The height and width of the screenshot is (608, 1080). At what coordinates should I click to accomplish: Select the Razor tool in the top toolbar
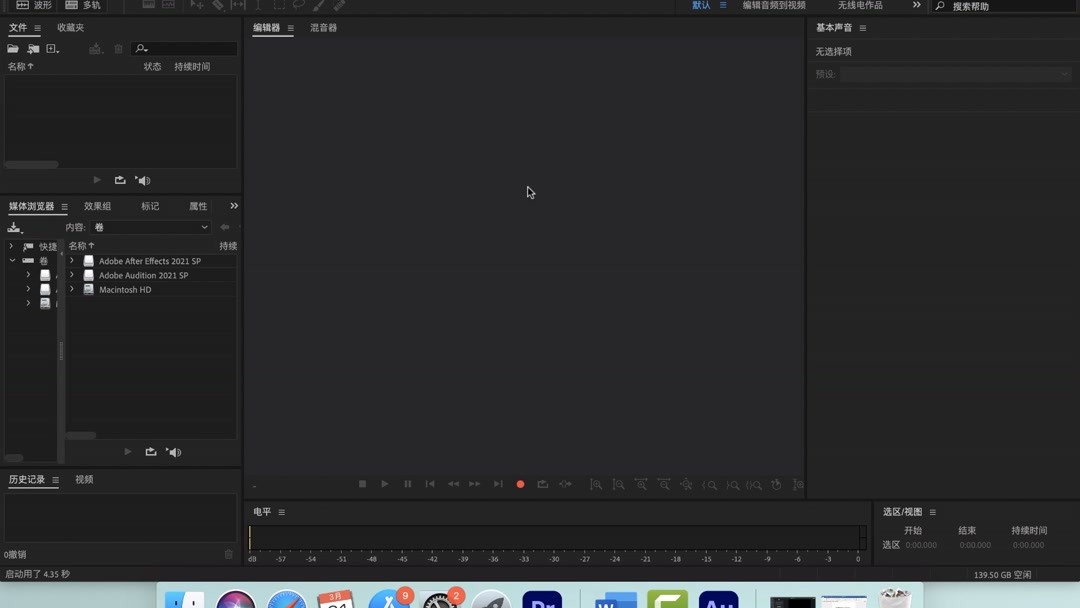(218, 6)
